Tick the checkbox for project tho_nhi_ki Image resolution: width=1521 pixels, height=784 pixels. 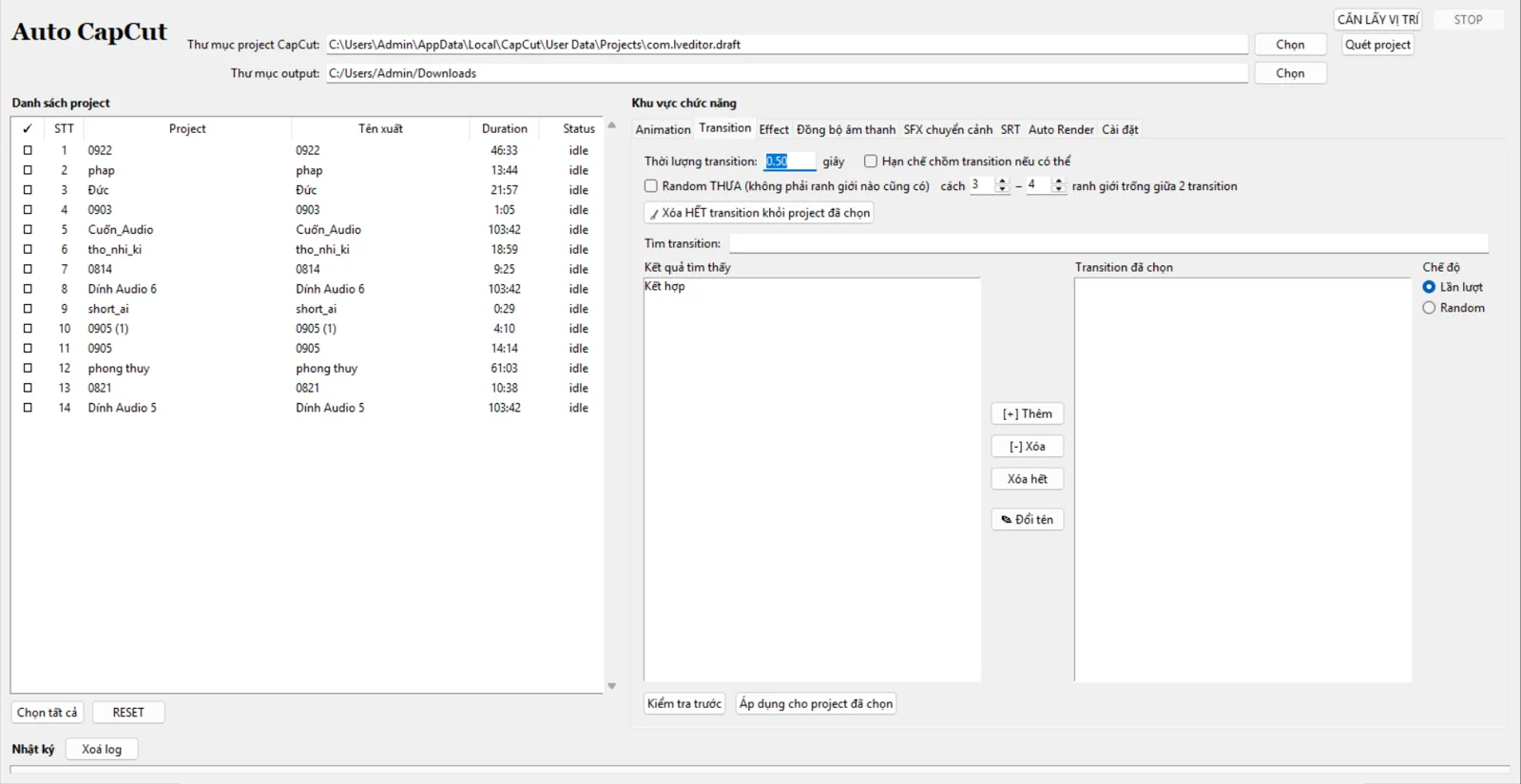tap(28, 249)
